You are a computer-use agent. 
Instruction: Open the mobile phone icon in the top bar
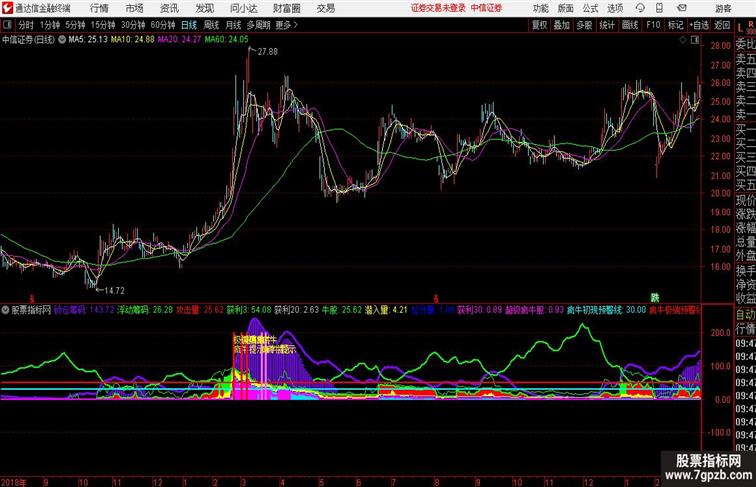(x=659, y=8)
